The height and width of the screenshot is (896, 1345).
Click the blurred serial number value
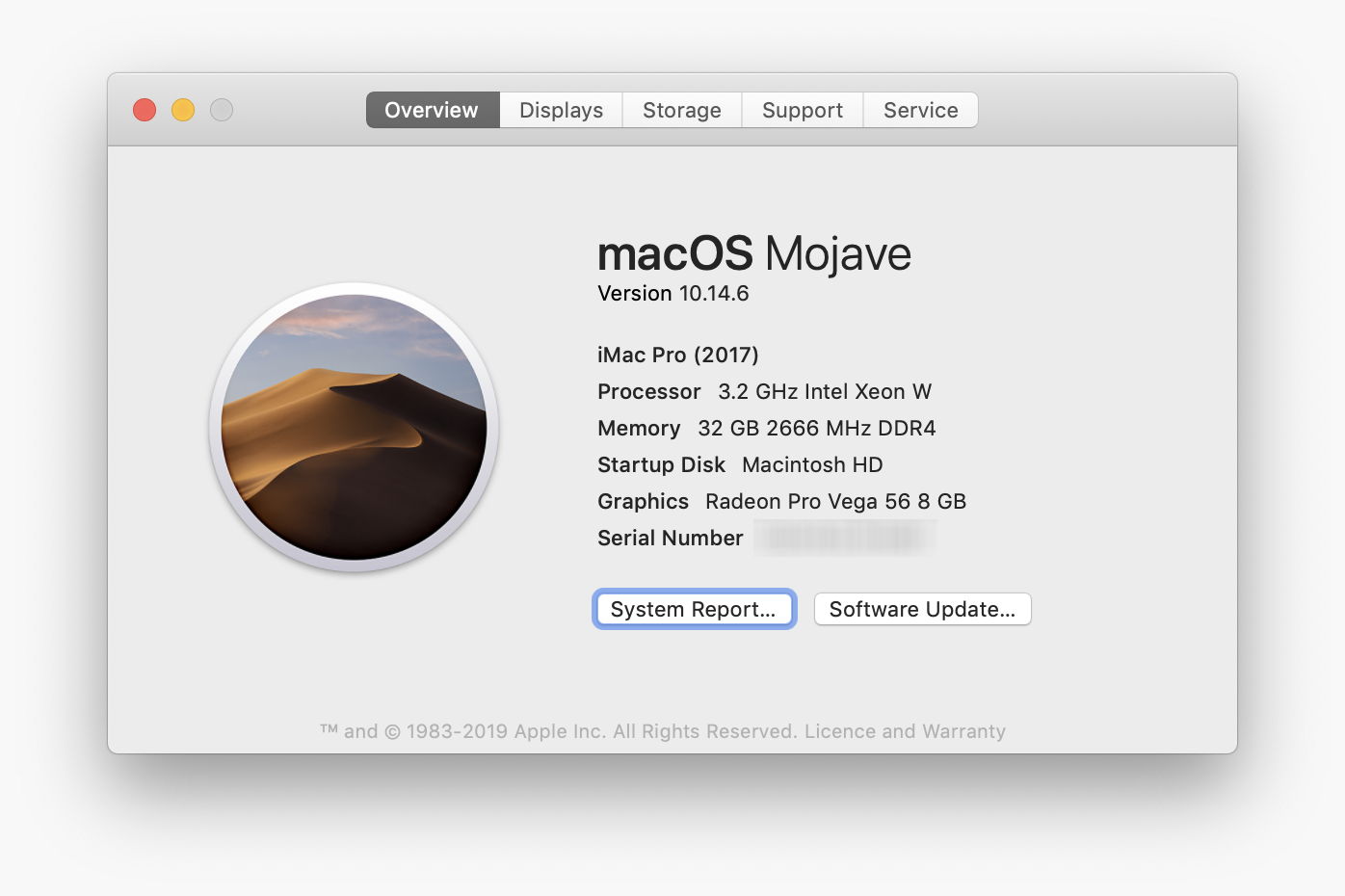[845, 538]
